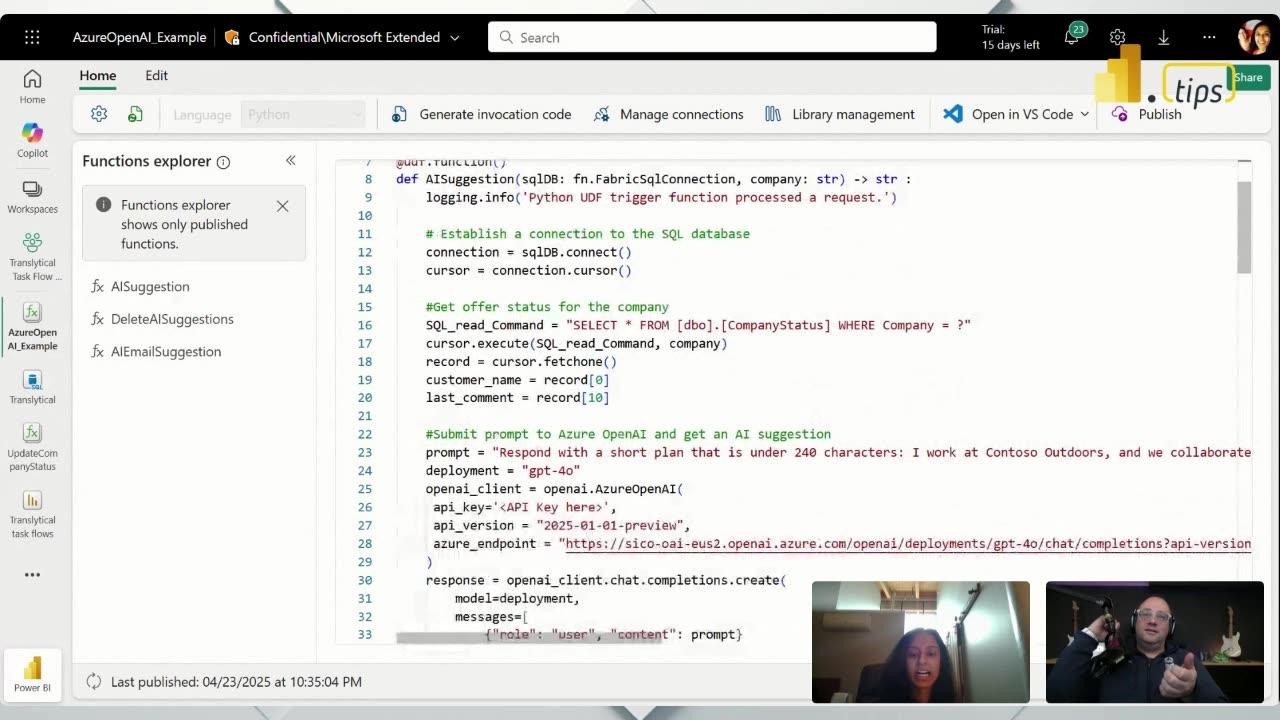Collapse the Functions explorer panel
The height and width of the screenshot is (720, 1280).
coord(290,160)
